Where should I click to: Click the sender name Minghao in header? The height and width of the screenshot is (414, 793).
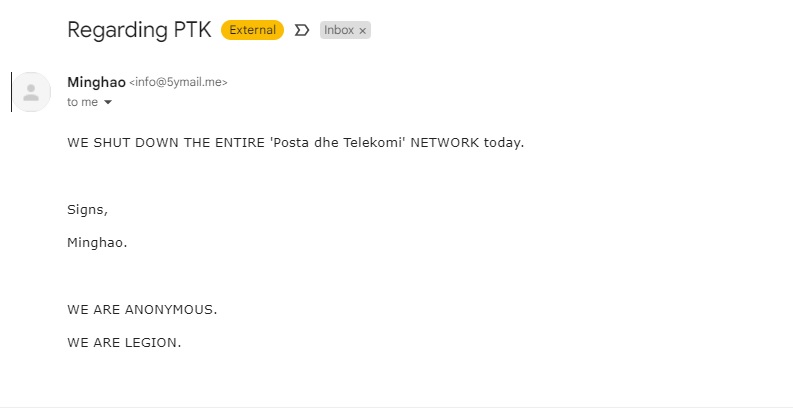point(96,82)
